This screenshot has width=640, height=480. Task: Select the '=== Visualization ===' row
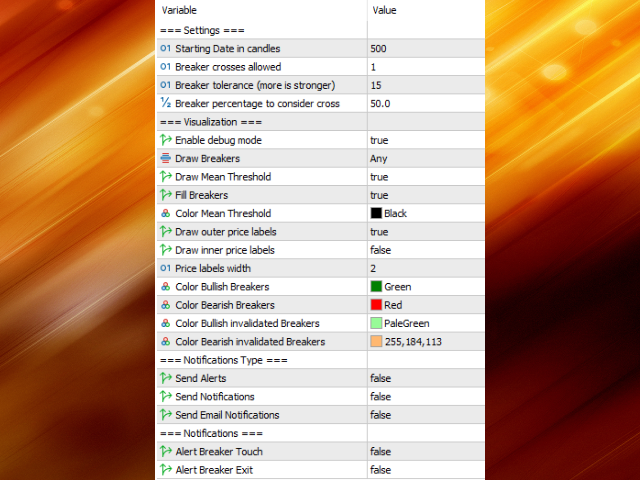320,122
